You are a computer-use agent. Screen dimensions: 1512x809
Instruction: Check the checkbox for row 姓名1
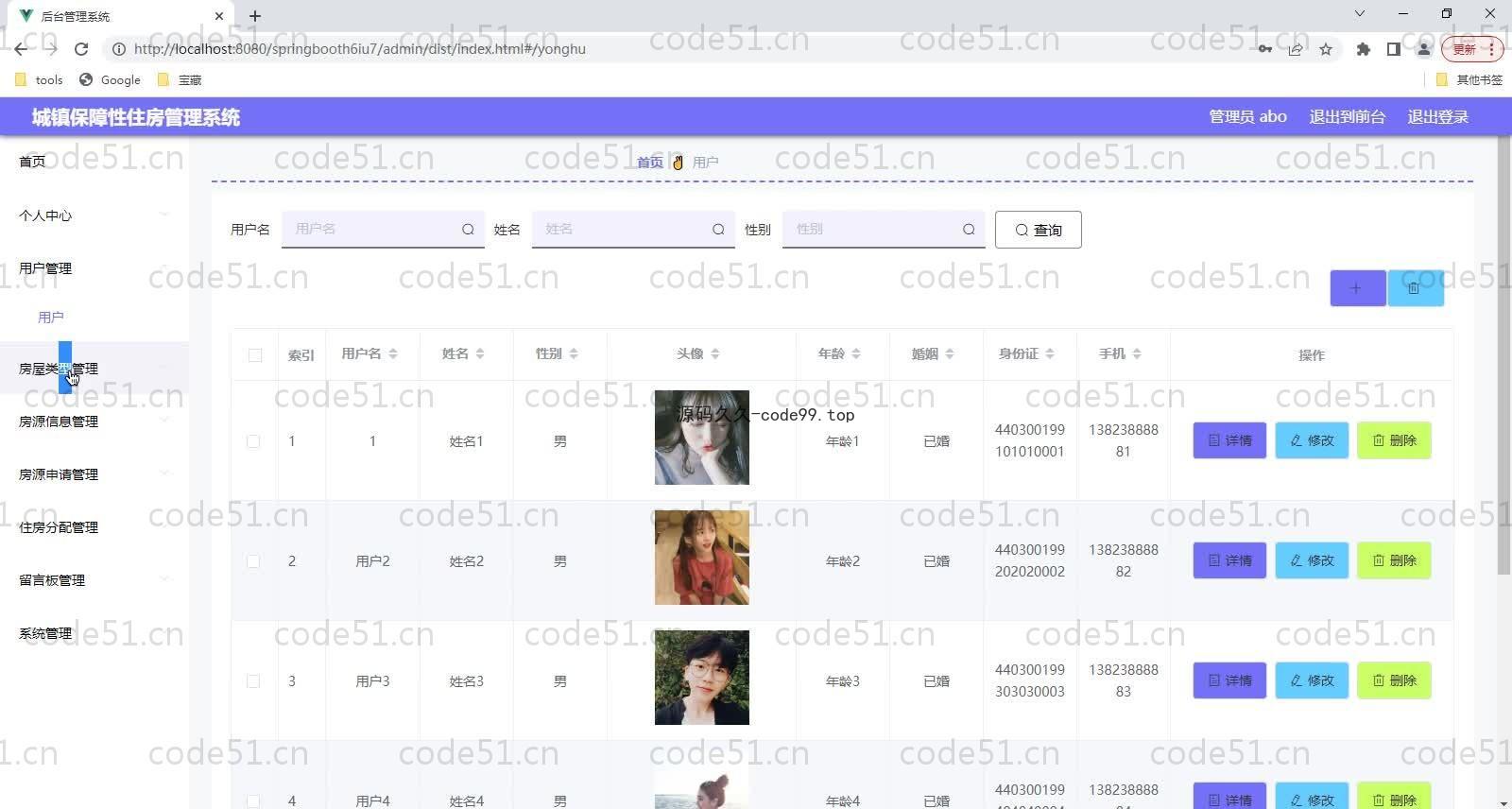pyautogui.click(x=253, y=441)
